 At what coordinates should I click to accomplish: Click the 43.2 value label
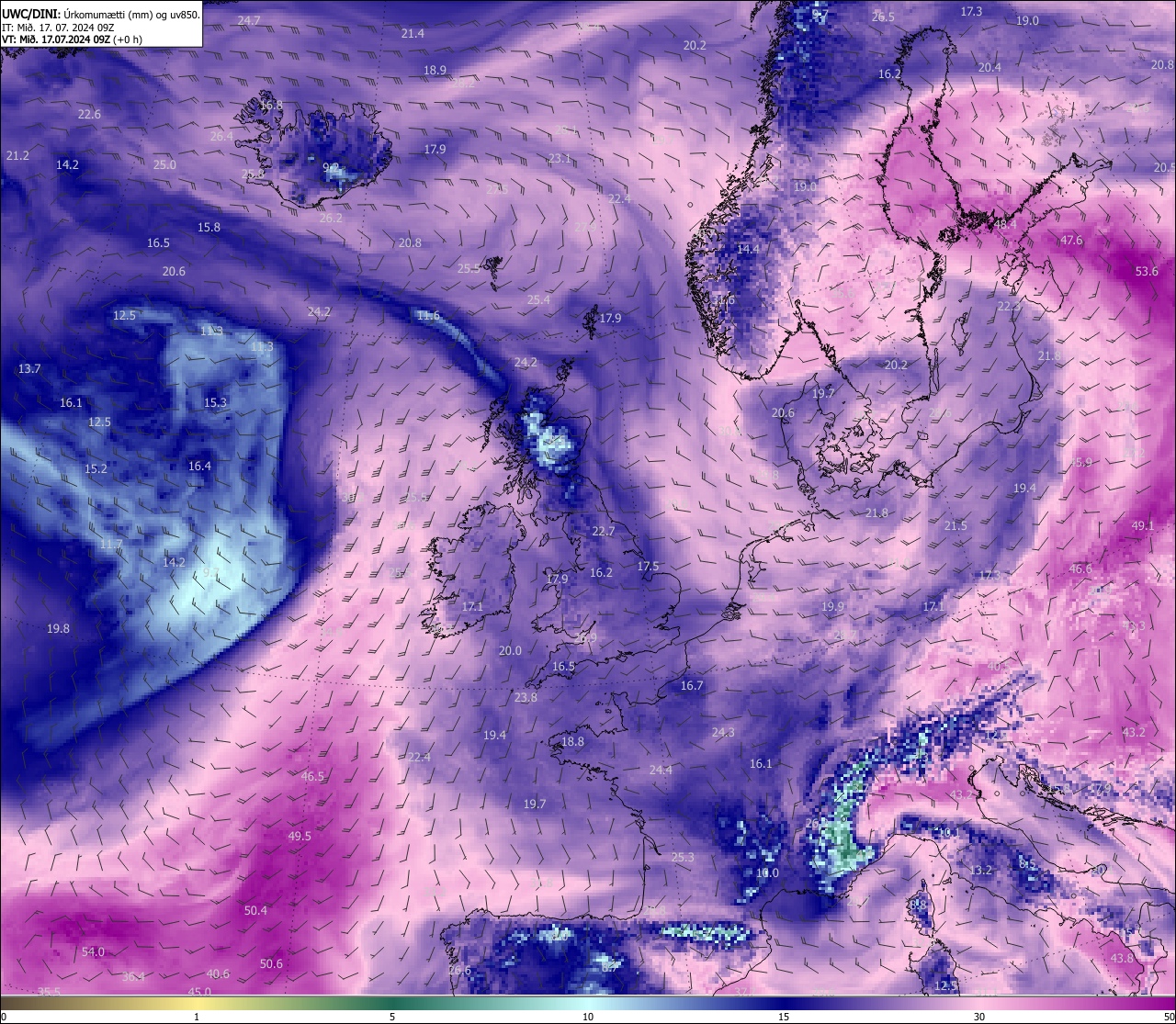tap(1134, 732)
